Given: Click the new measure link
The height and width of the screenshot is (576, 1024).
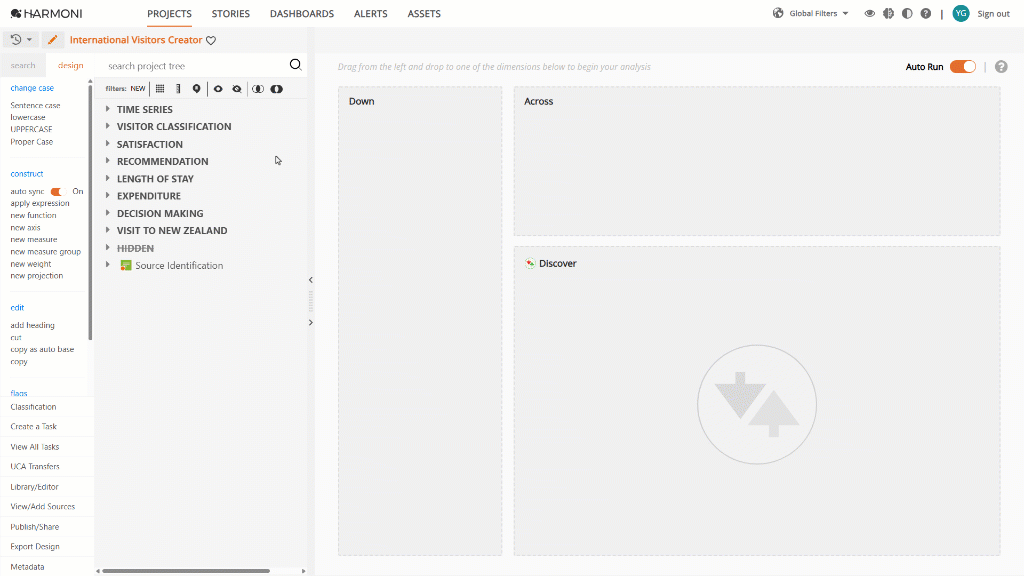Looking at the screenshot, I should (x=33, y=240).
